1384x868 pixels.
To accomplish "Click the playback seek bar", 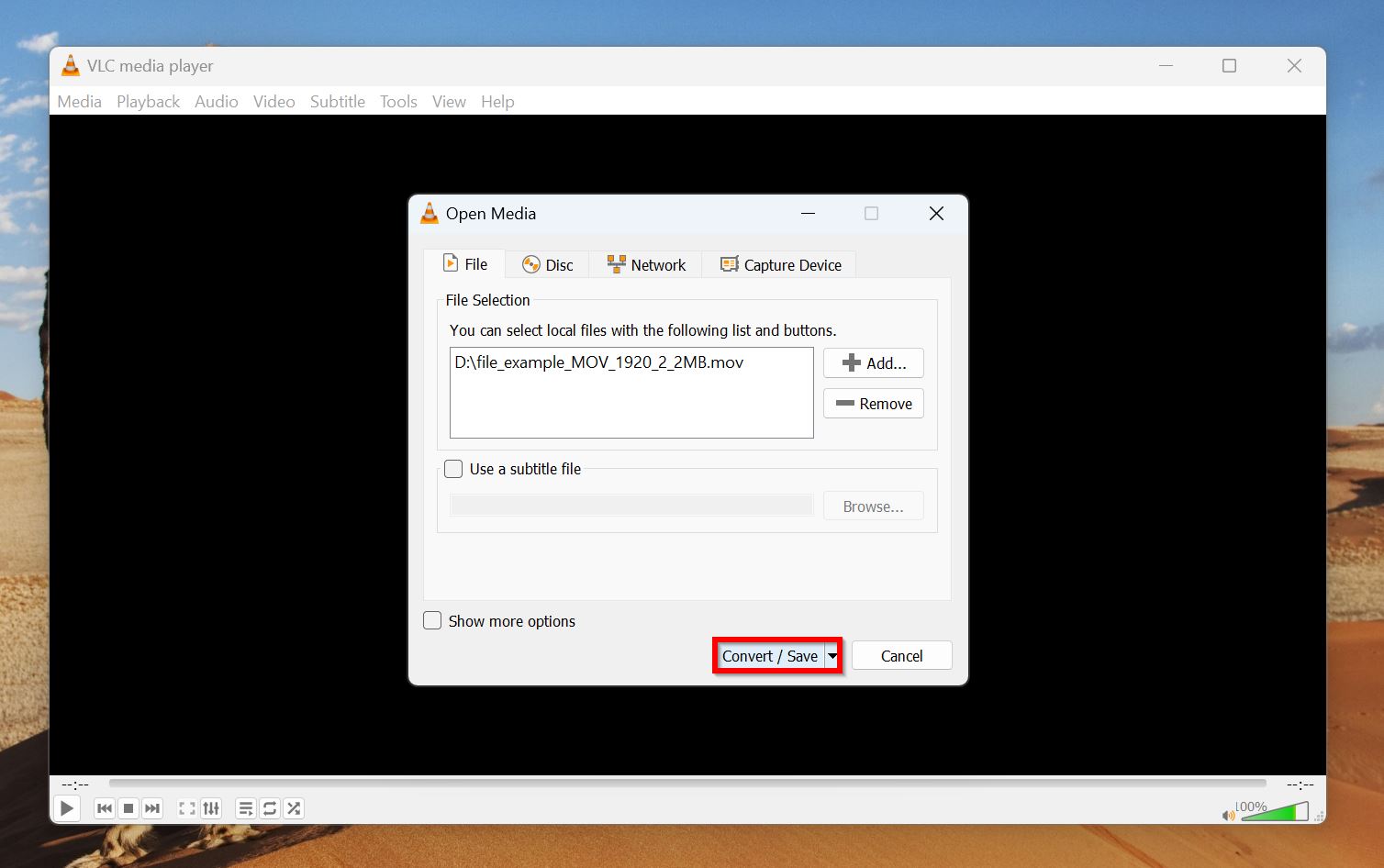I will [687, 784].
